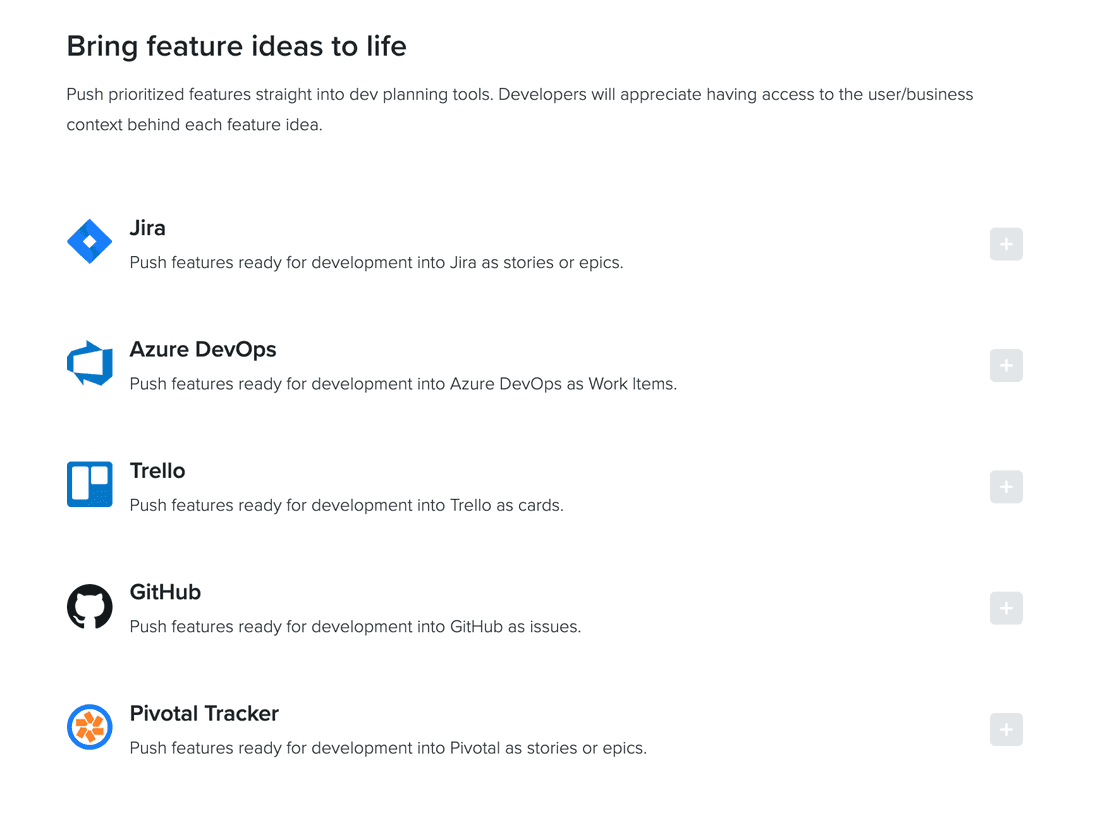The width and height of the screenshot is (1100, 813).
Task: Click the Azure DevOps Work Items description
Action: tap(403, 384)
